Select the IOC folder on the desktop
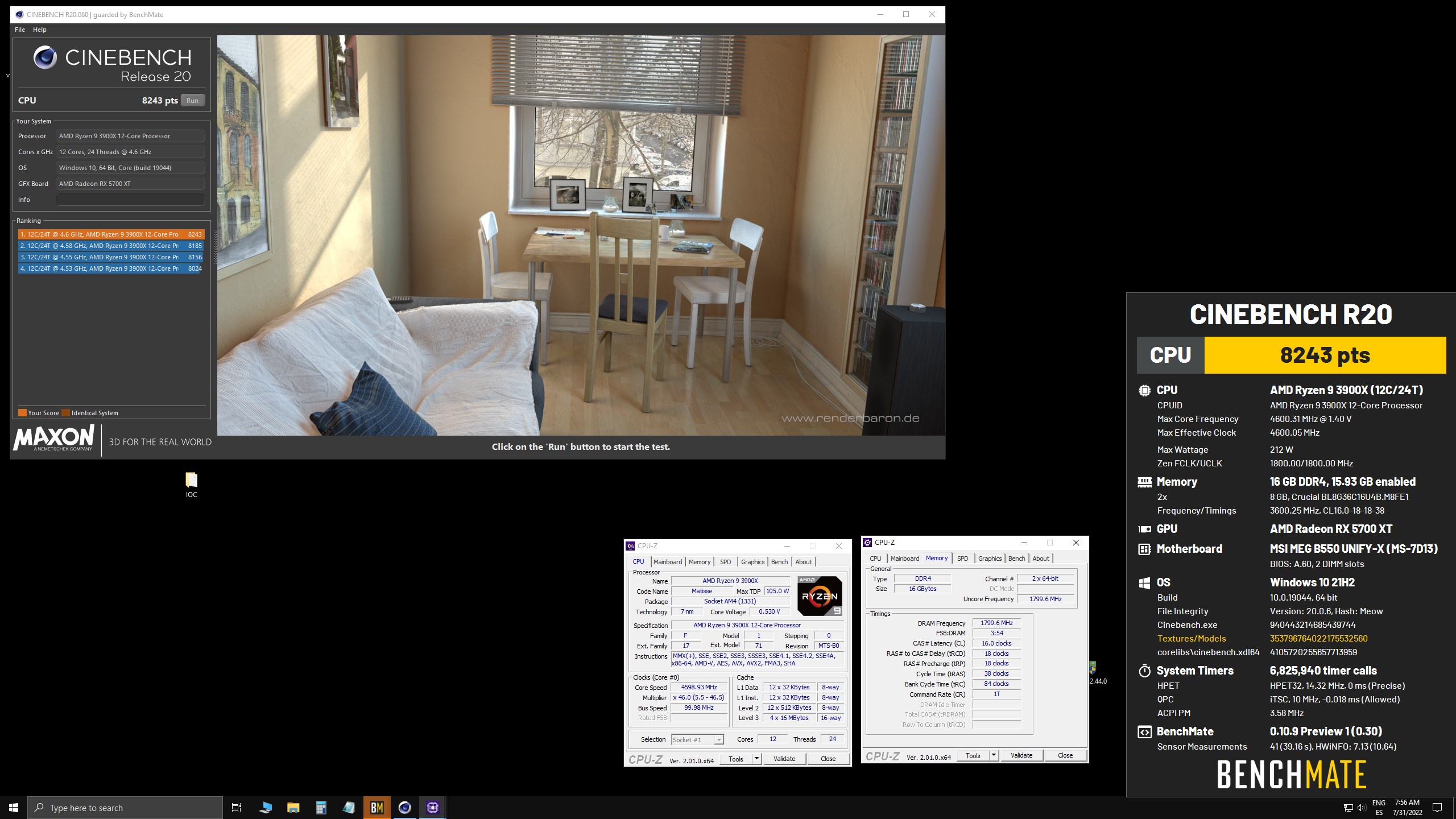The width and height of the screenshot is (1456, 819). click(191, 485)
